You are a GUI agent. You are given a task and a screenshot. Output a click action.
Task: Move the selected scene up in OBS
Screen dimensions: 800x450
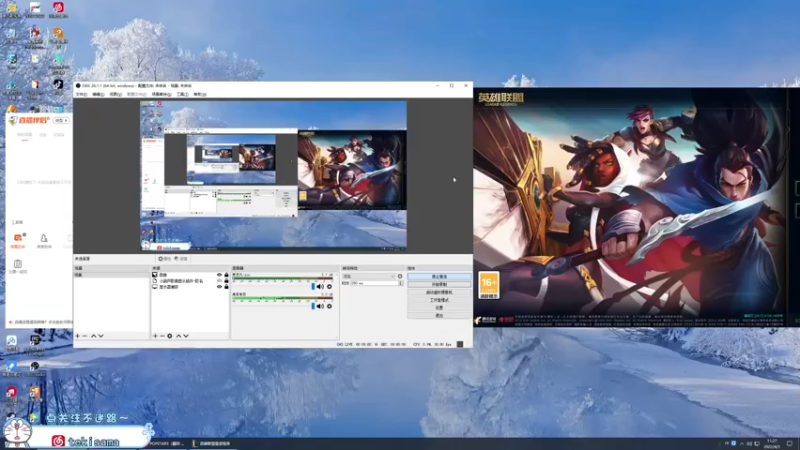tap(93, 336)
